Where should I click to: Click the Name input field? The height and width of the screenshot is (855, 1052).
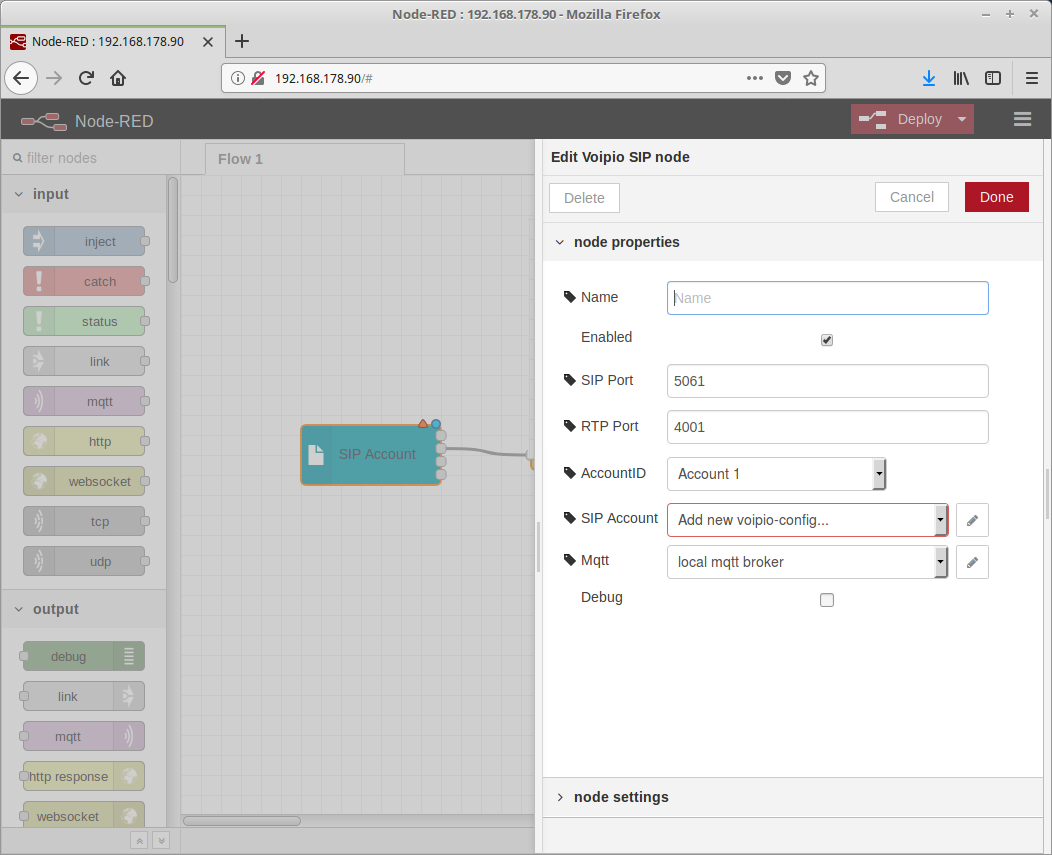tap(827, 298)
